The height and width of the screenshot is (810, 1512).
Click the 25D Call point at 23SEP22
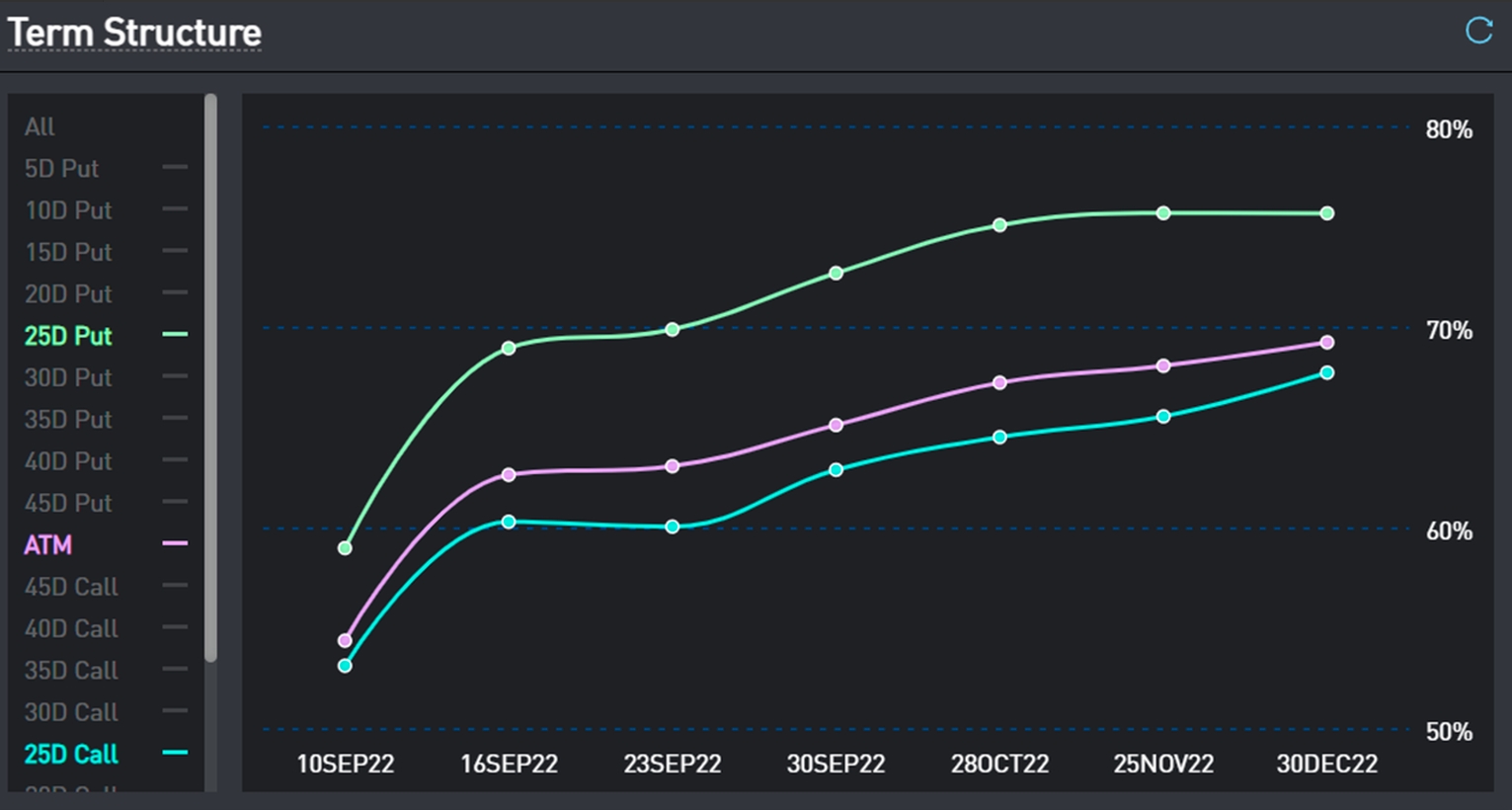(x=673, y=526)
